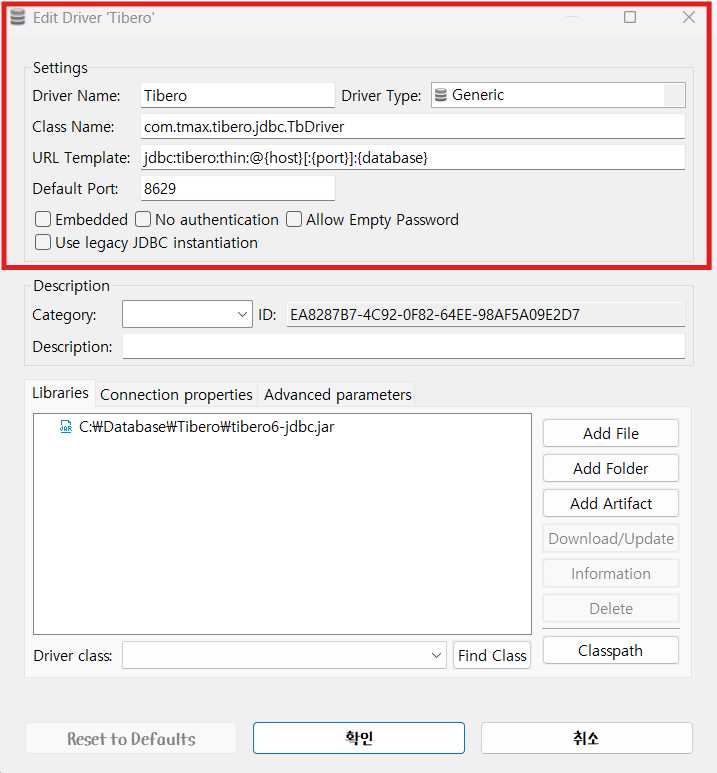Maximize the Edit Driver window

[630, 17]
